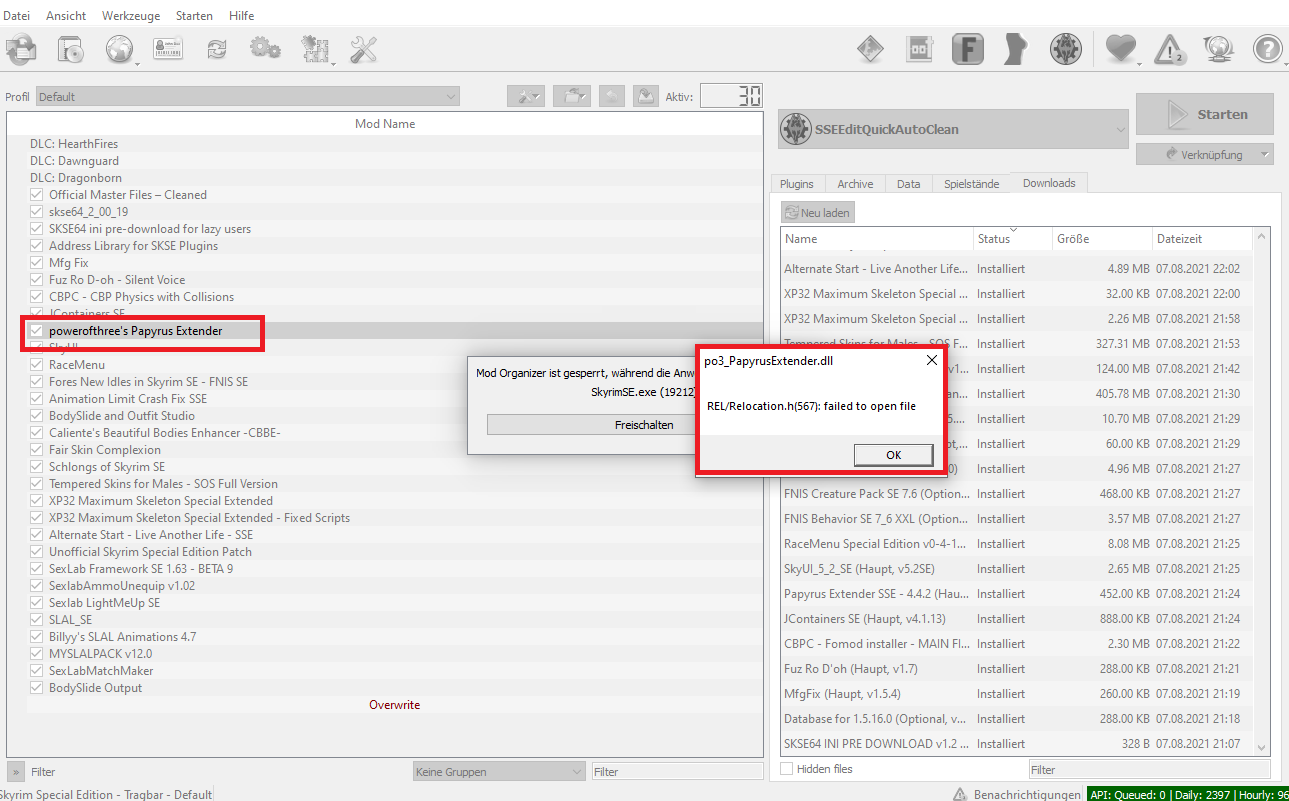Viewport: 1289px width, 801px height.
Task: Switch to the Archive tab
Action: 855,184
